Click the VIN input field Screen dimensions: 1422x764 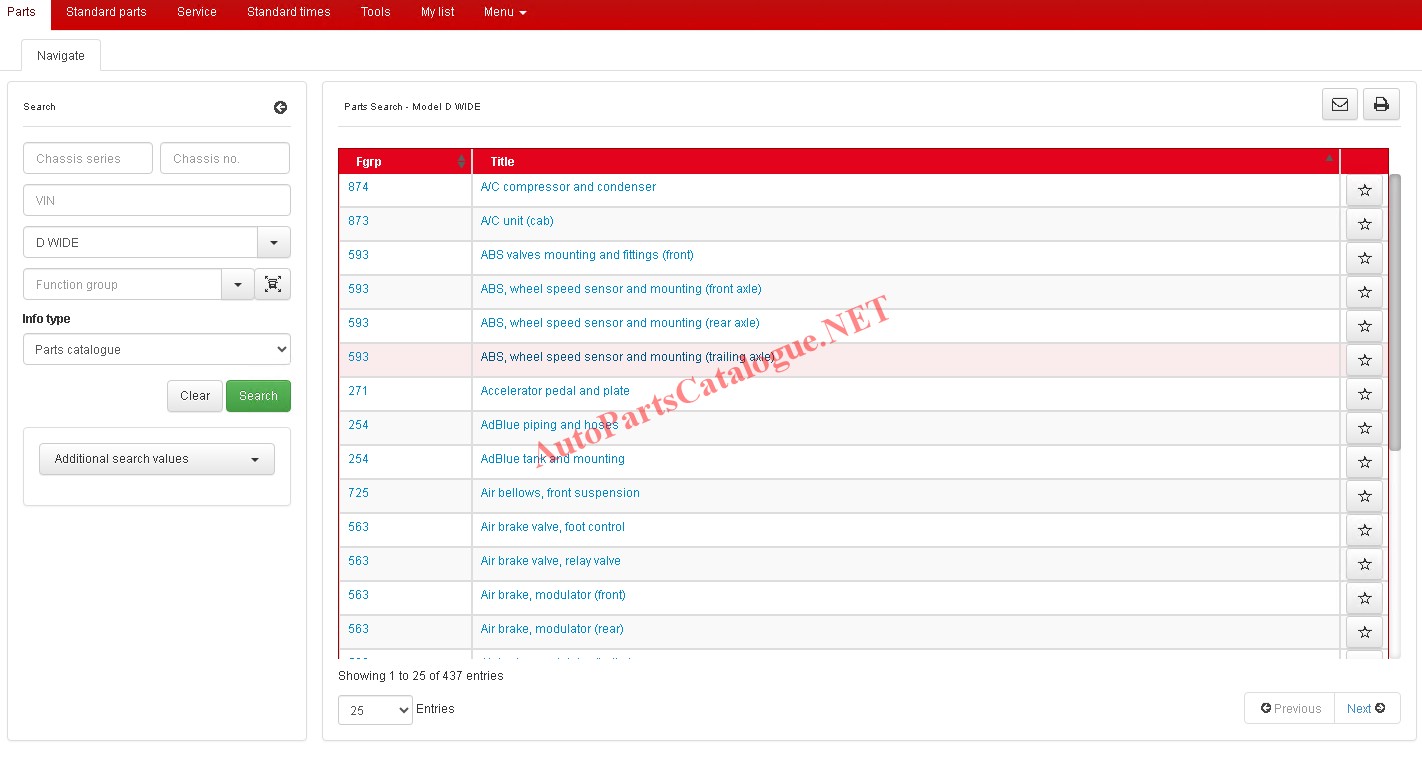click(x=157, y=201)
